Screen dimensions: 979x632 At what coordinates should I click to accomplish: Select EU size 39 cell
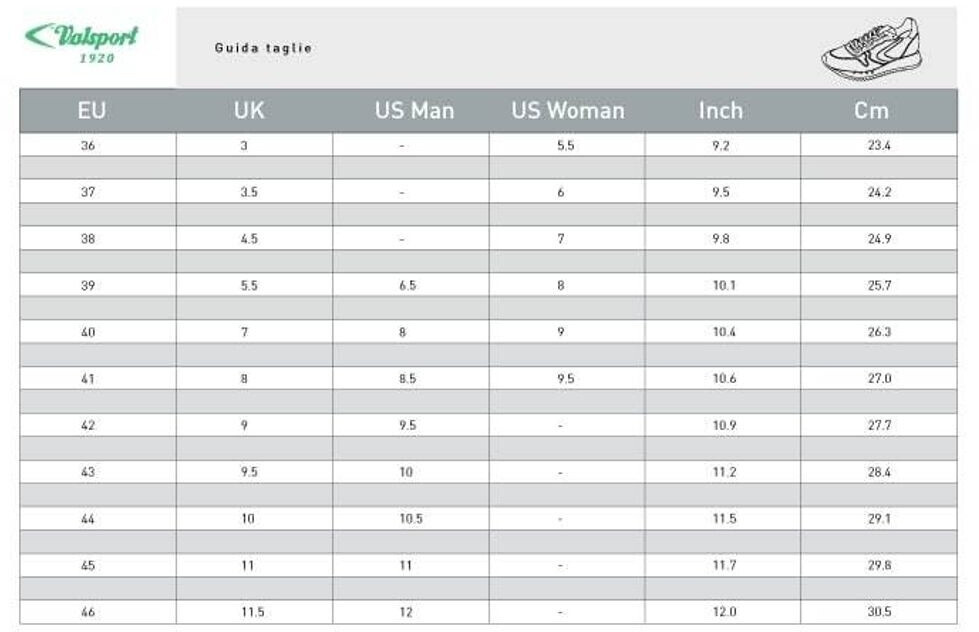pos(88,286)
